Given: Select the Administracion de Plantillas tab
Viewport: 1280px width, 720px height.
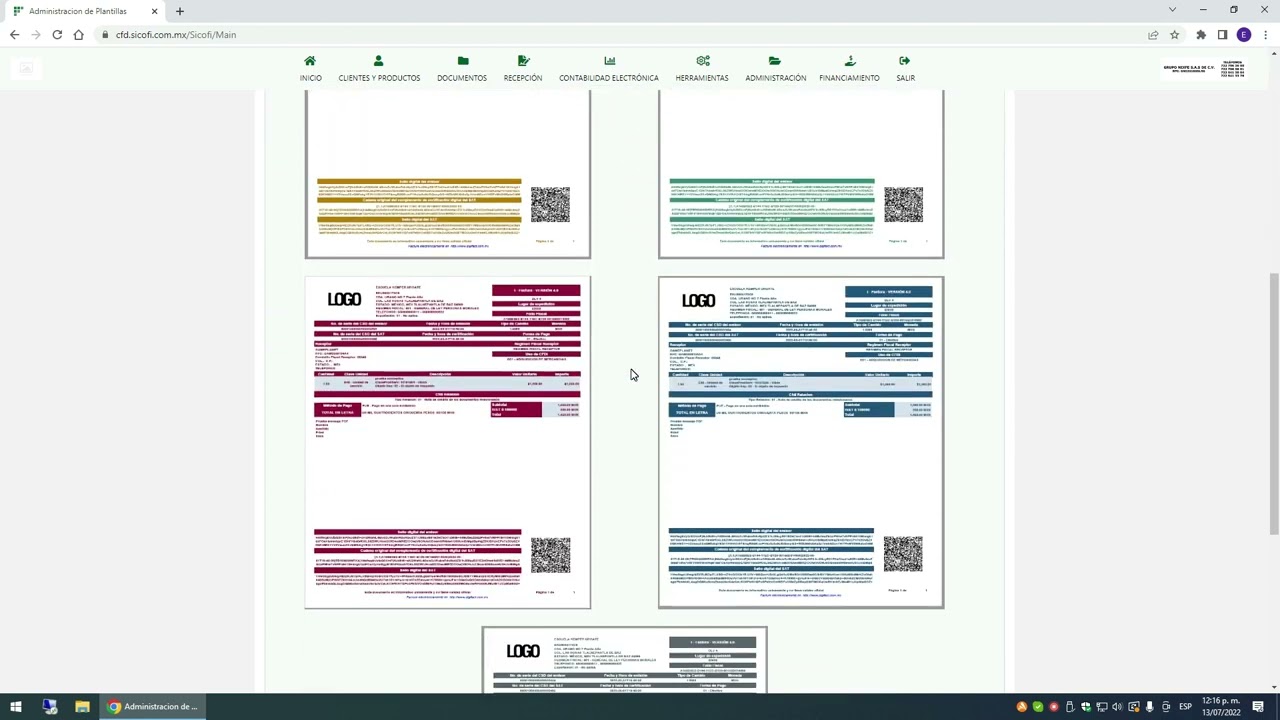Looking at the screenshot, I should coord(85,11).
